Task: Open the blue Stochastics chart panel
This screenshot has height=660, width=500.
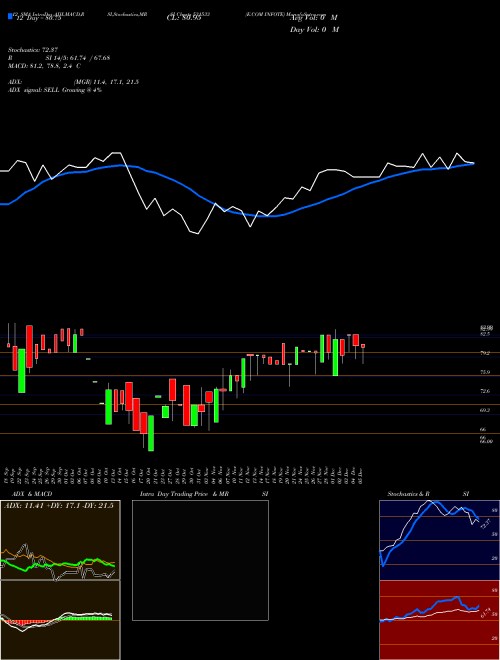Action: (x=439, y=540)
